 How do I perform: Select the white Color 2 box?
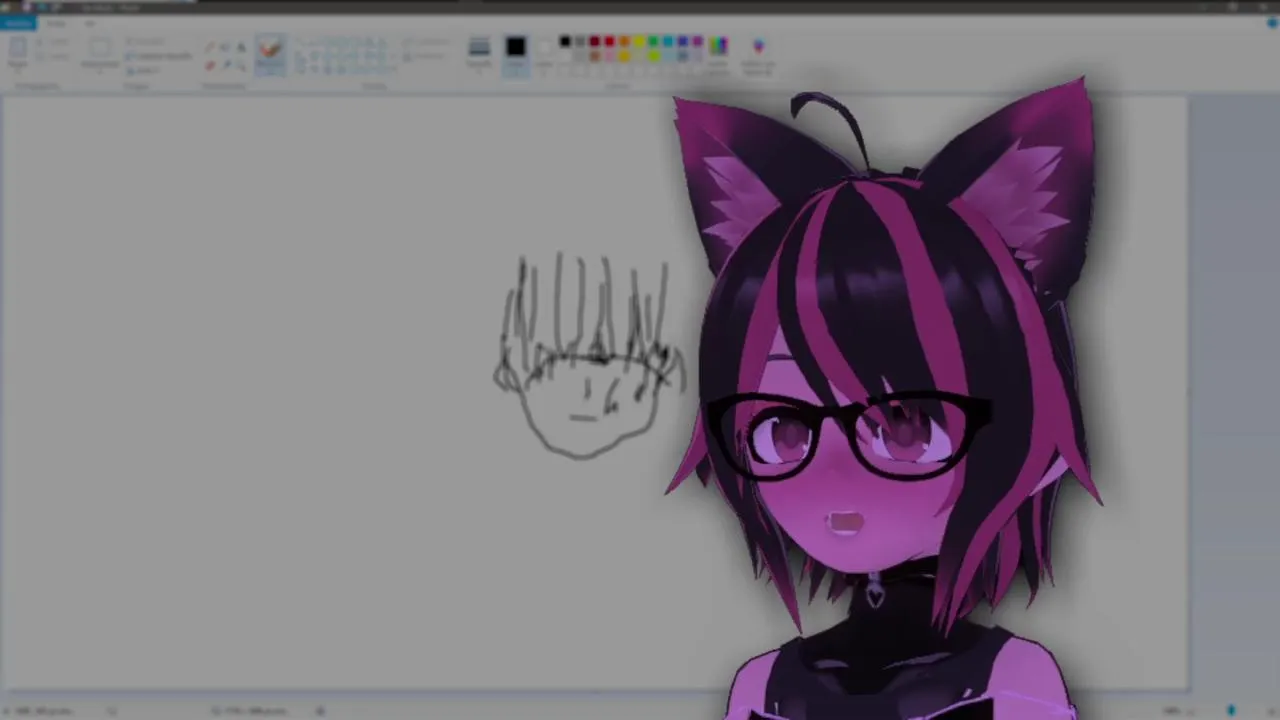click(545, 54)
